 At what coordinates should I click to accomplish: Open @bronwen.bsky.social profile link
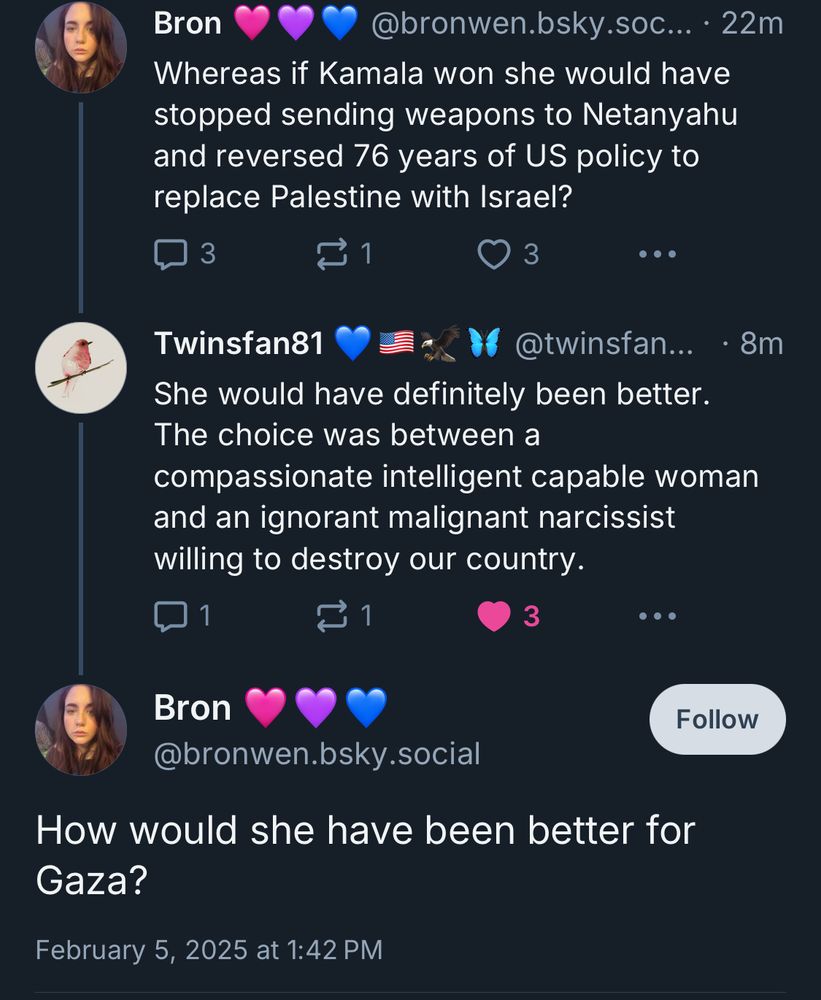click(316, 754)
